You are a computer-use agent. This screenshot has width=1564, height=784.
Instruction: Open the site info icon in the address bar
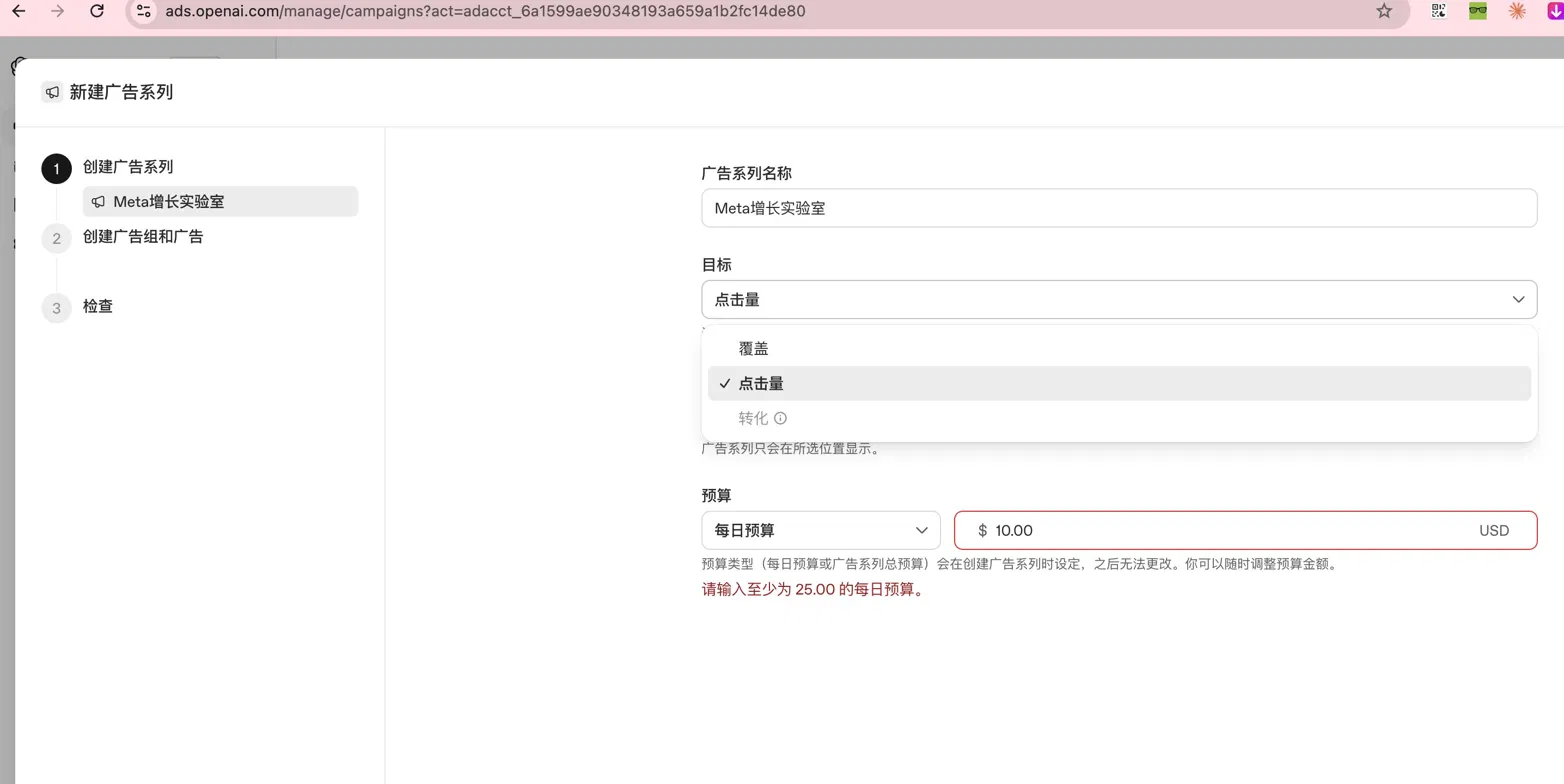pyautogui.click(x=144, y=11)
